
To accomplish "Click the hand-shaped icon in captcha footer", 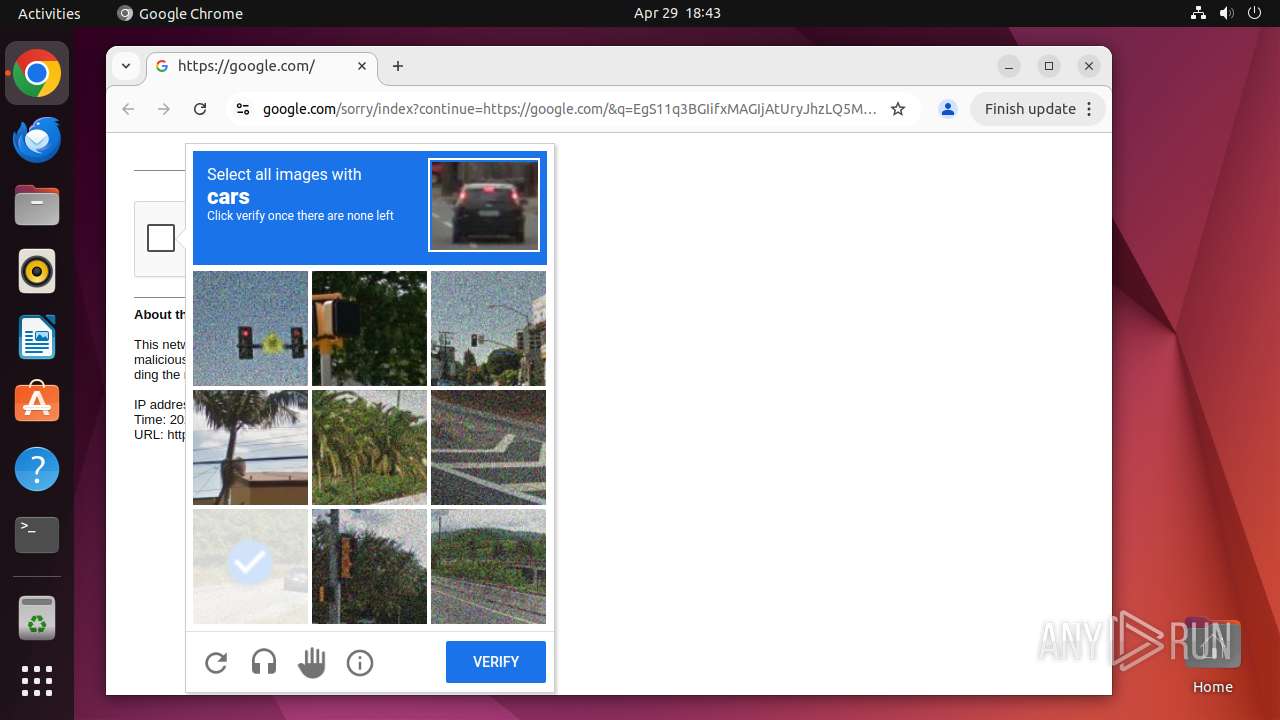I will pos(312,662).
